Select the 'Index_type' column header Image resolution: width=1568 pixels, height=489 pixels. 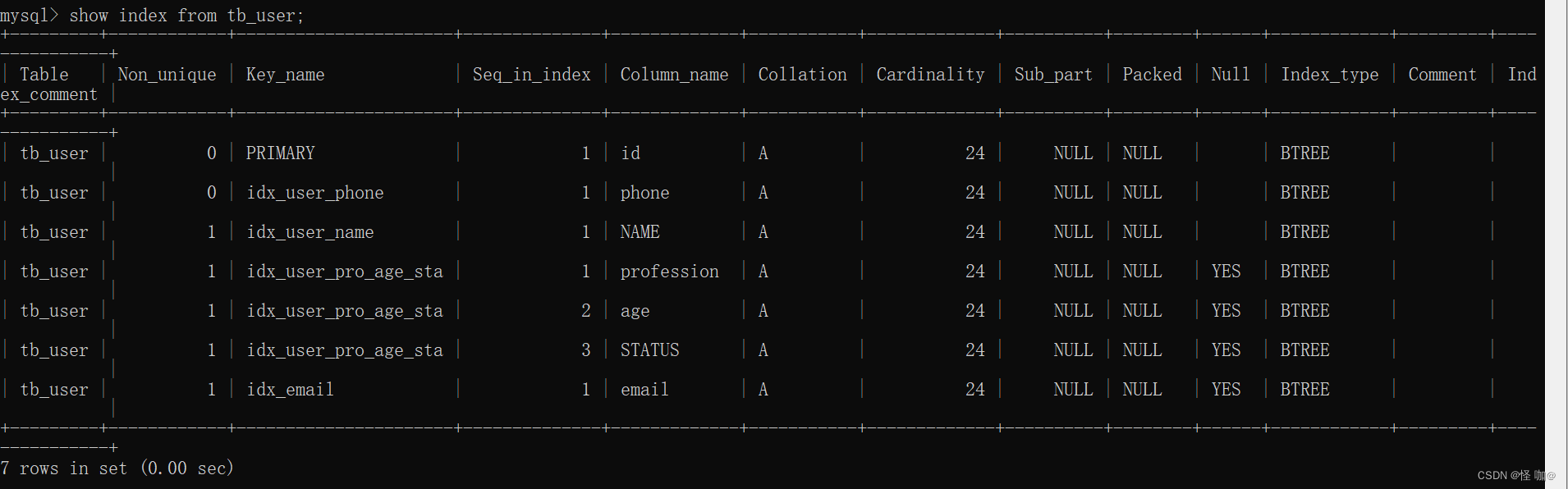(x=1329, y=75)
